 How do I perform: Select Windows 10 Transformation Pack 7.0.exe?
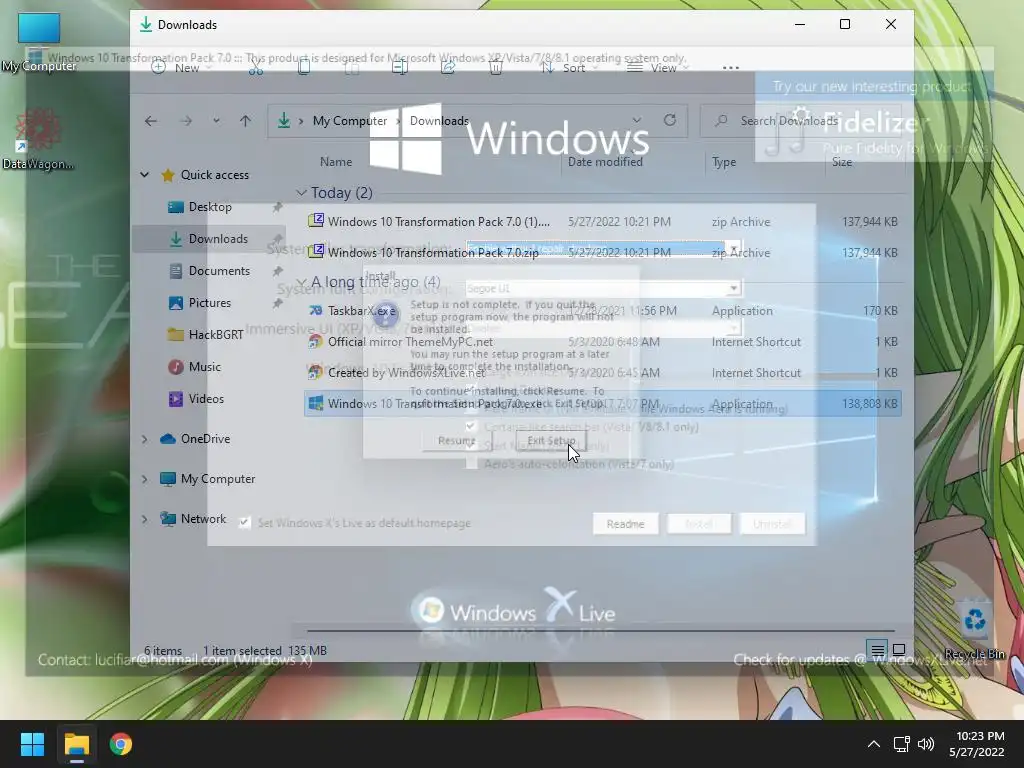[x=602, y=404]
